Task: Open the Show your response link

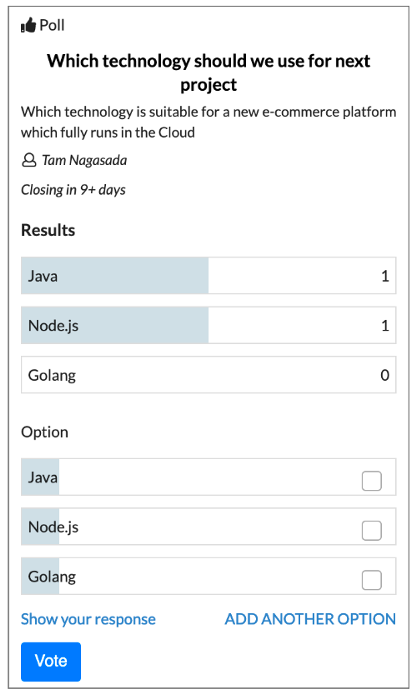Action: 88,619
